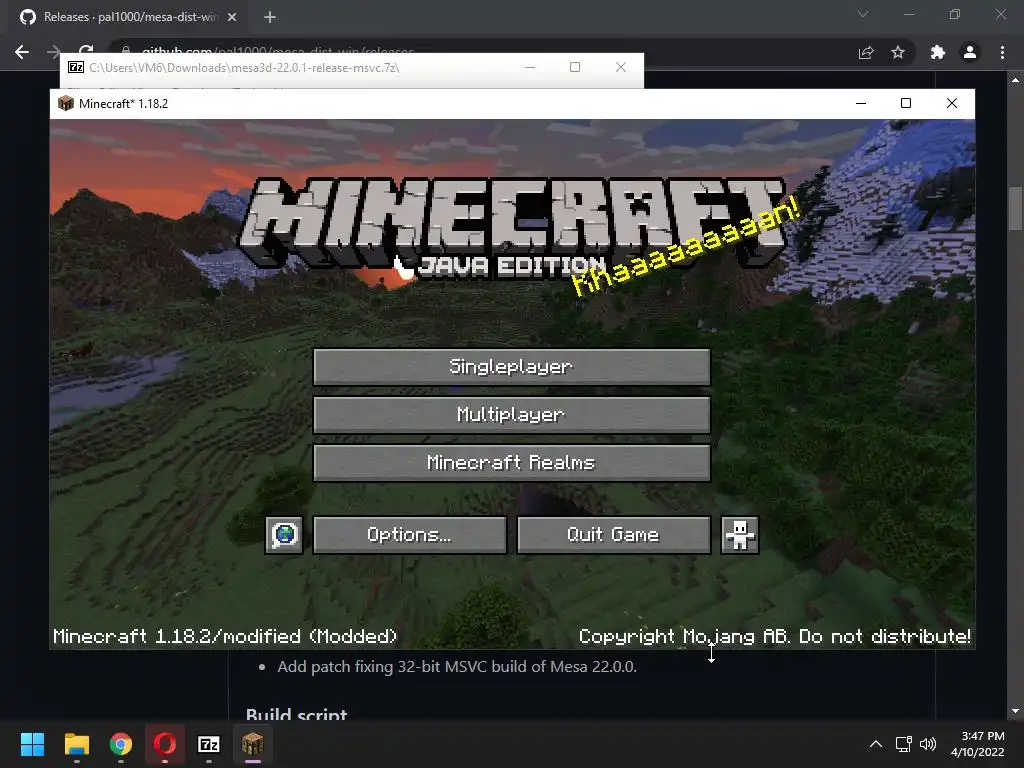Close the Minecraft 1.18.2 window

point(952,103)
